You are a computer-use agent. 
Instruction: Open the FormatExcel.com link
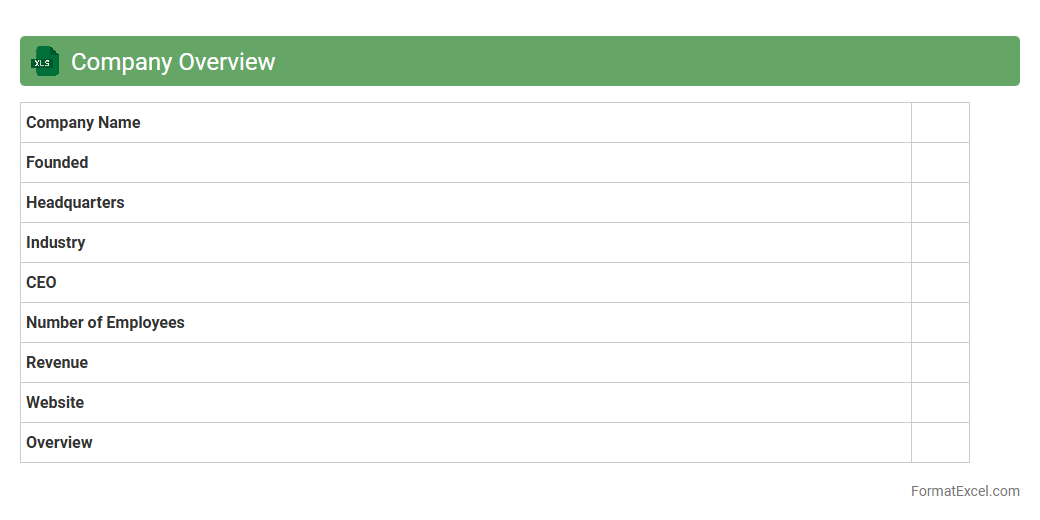[964, 491]
